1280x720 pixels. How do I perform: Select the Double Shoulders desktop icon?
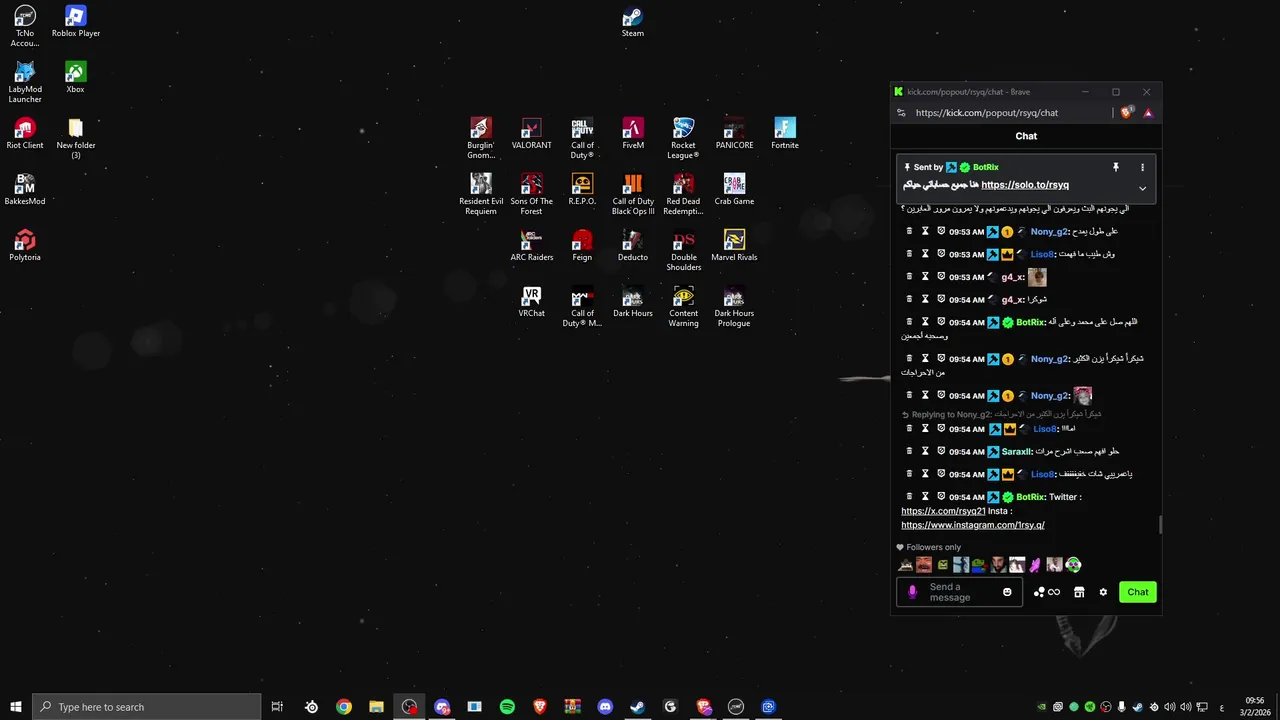click(684, 251)
